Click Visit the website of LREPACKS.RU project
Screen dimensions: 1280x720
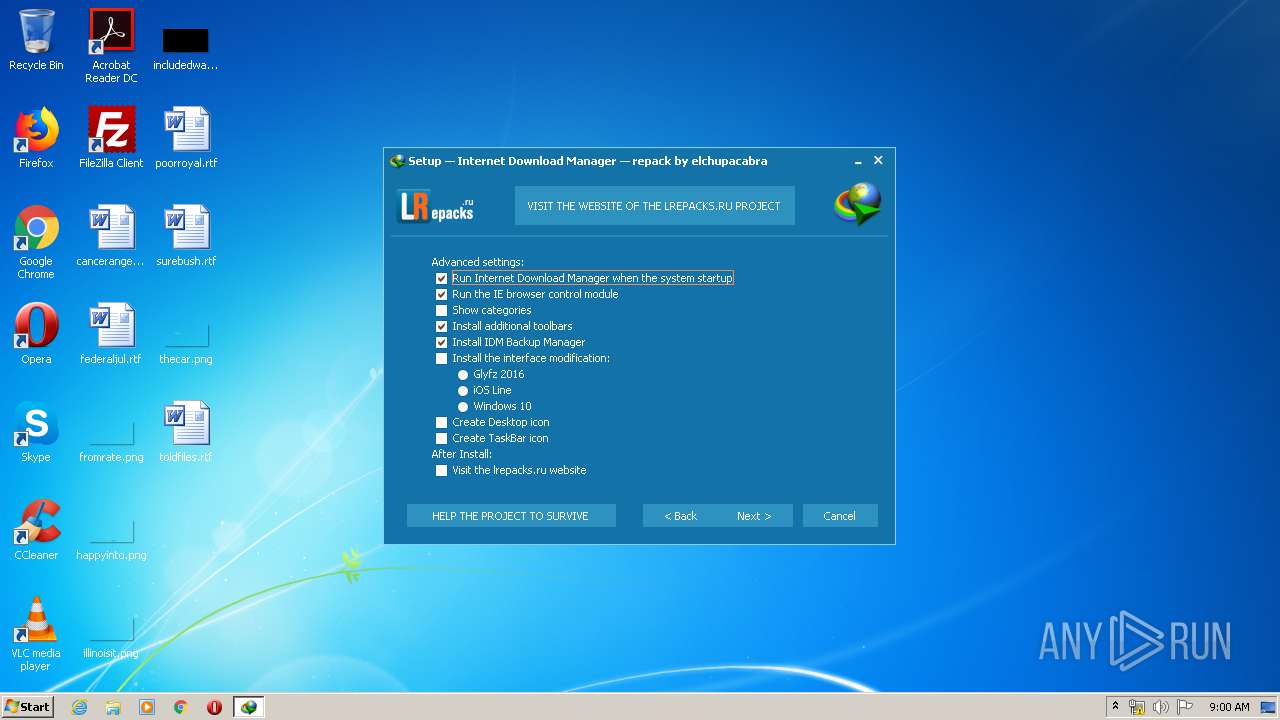654,206
